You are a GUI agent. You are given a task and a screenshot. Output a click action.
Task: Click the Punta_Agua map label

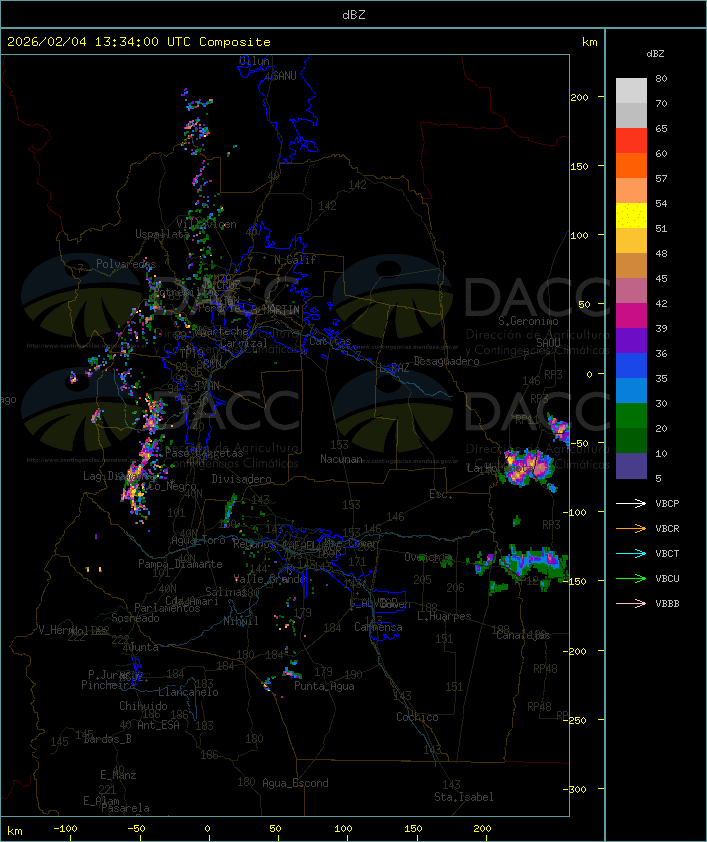coord(324,686)
